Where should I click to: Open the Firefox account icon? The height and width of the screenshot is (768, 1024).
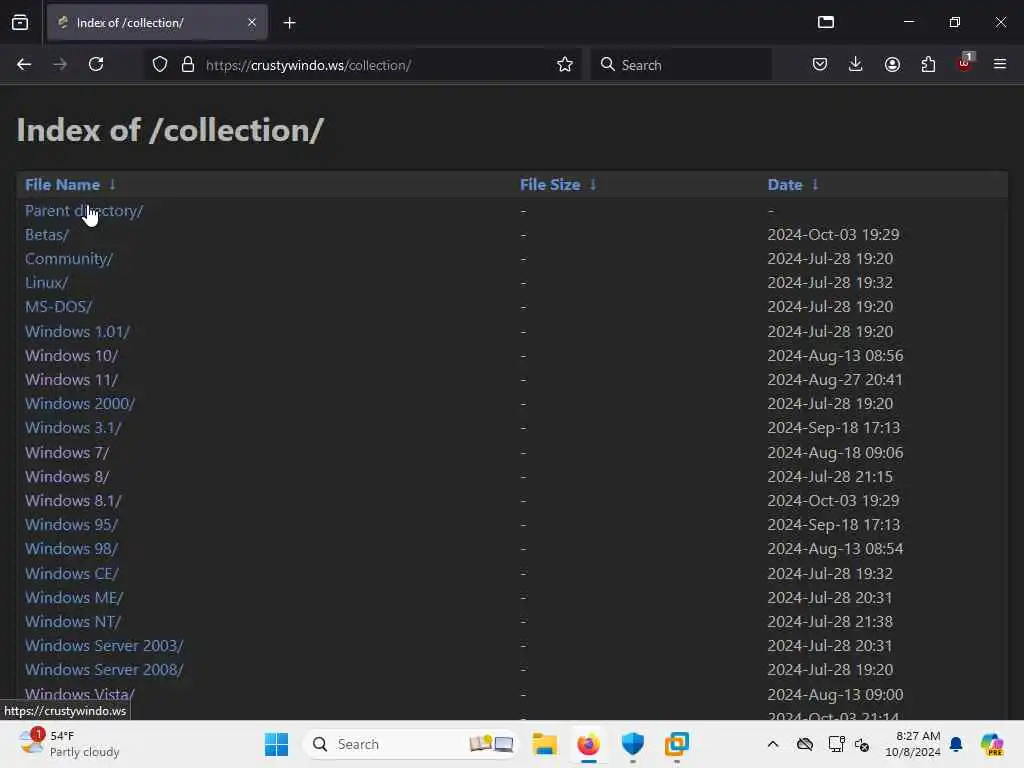coord(892,65)
